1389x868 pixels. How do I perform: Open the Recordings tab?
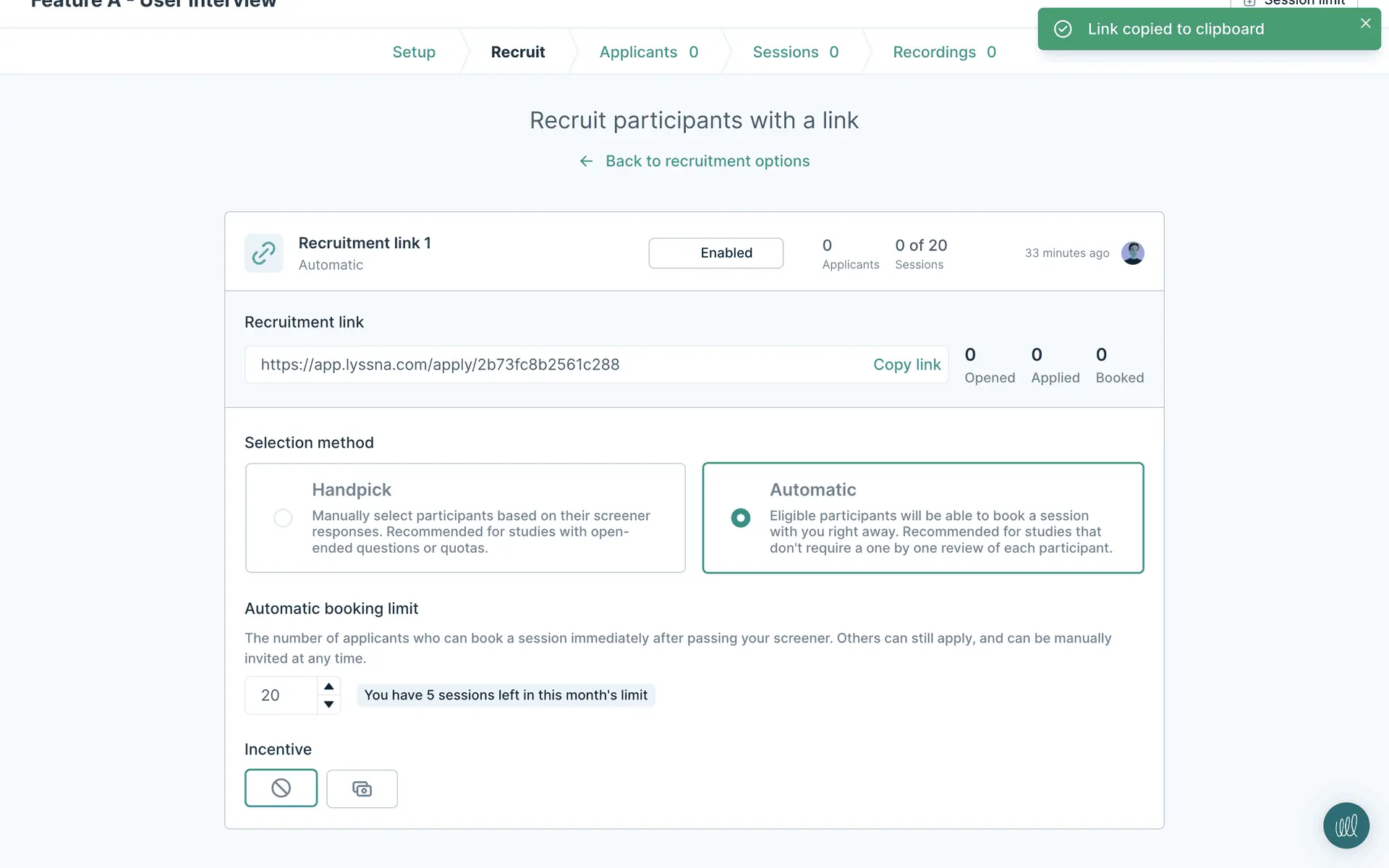point(944,52)
